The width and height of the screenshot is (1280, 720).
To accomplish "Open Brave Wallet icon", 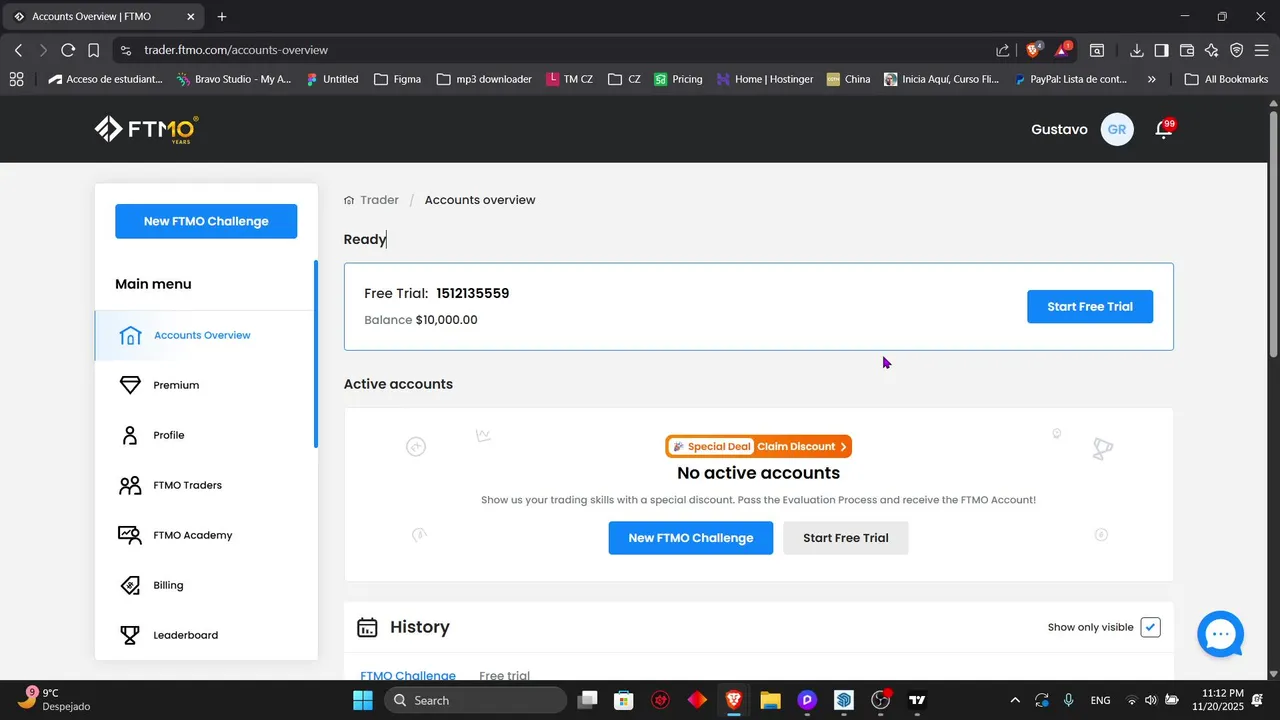I will [1187, 50].
